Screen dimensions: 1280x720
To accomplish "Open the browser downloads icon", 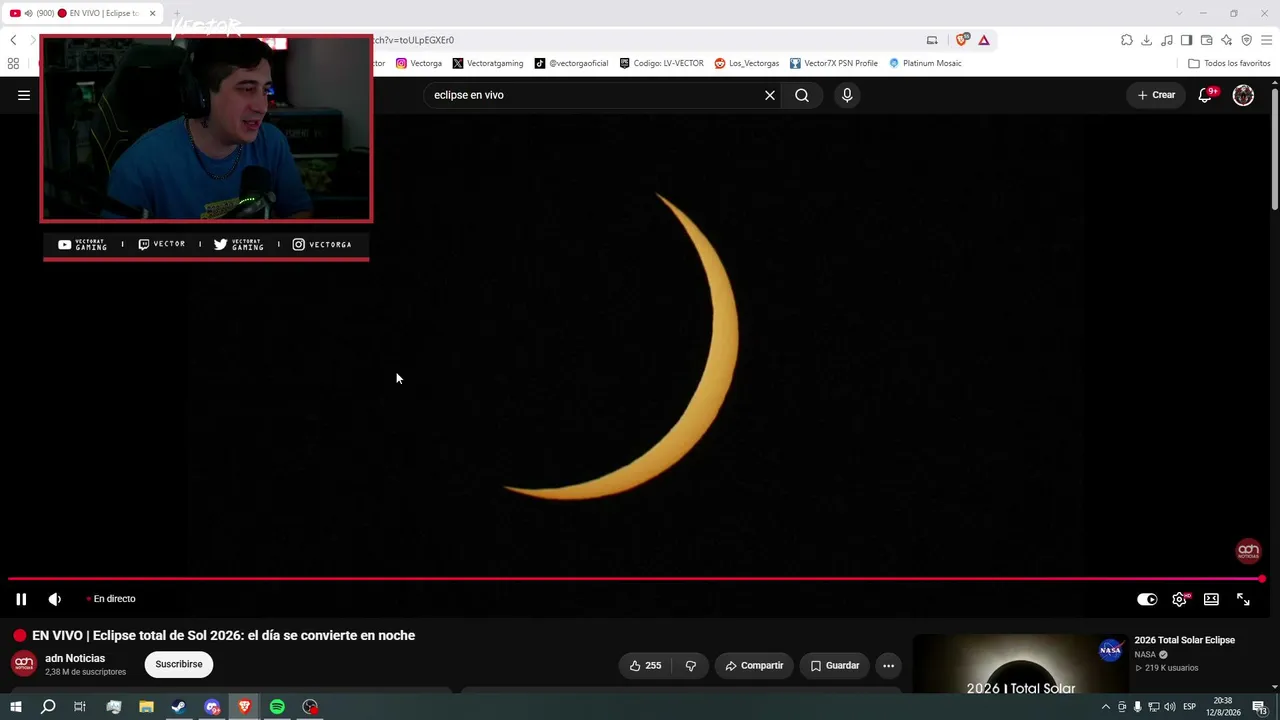I will (1147, 40).
